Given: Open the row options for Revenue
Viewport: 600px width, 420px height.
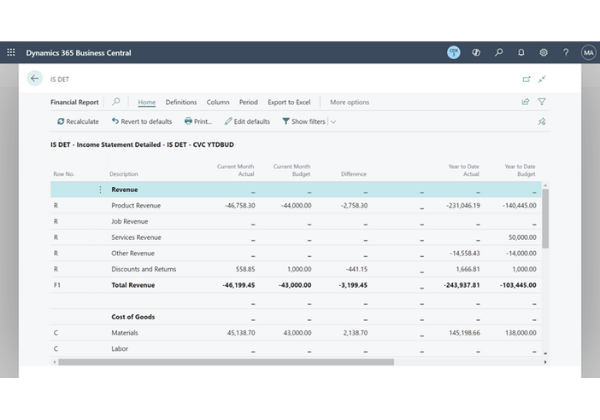Looking at the screenshot, I should (99, 189).
